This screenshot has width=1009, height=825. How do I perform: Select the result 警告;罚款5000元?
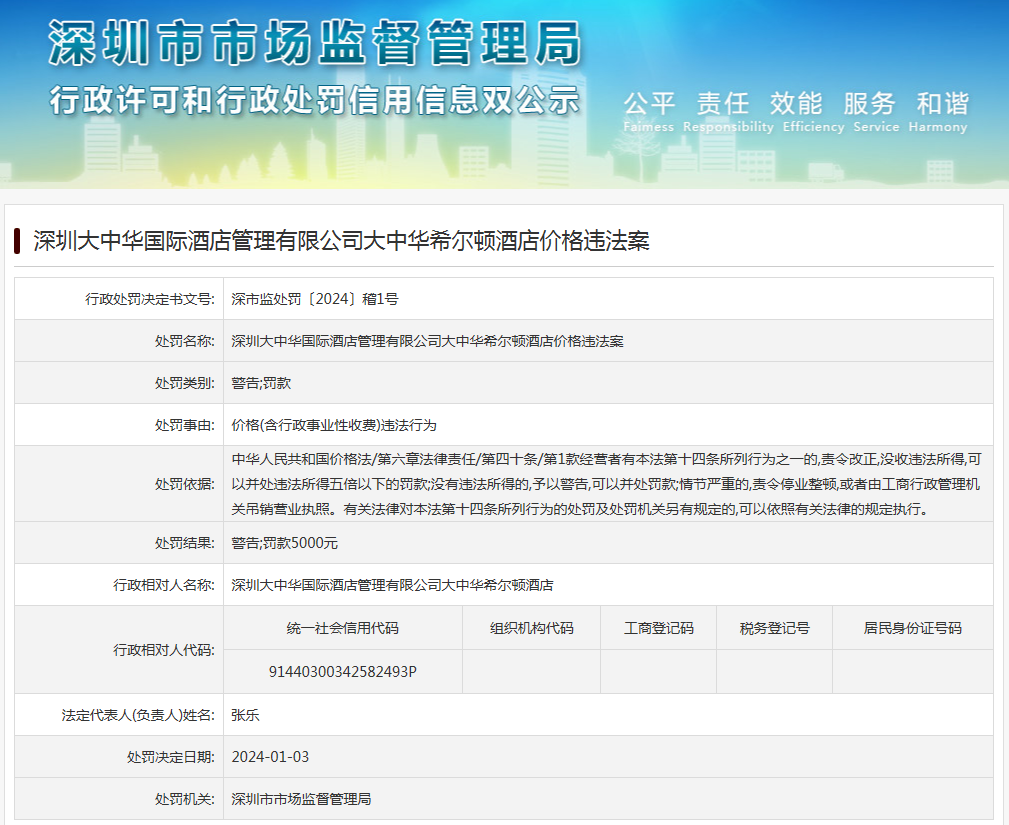click(x=284, y=543)
